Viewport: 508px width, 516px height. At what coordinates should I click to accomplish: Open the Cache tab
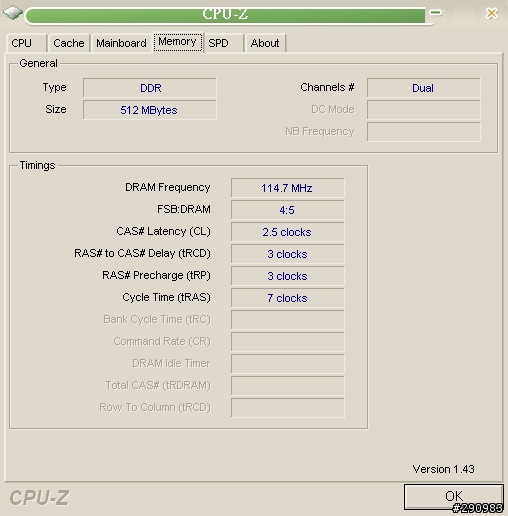(x=69, y=43)
